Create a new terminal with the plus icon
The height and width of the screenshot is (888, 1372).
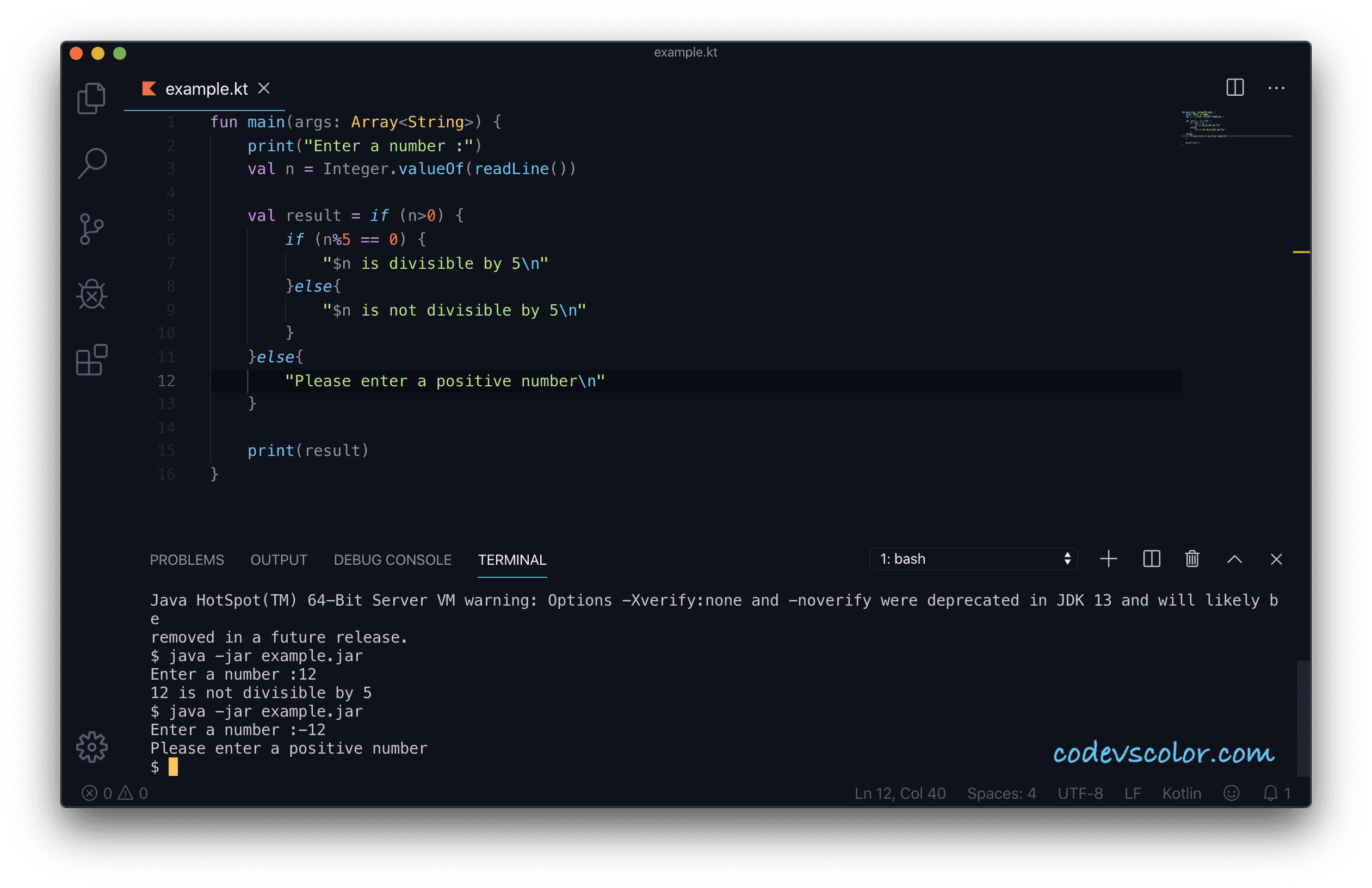point(1108,559)
